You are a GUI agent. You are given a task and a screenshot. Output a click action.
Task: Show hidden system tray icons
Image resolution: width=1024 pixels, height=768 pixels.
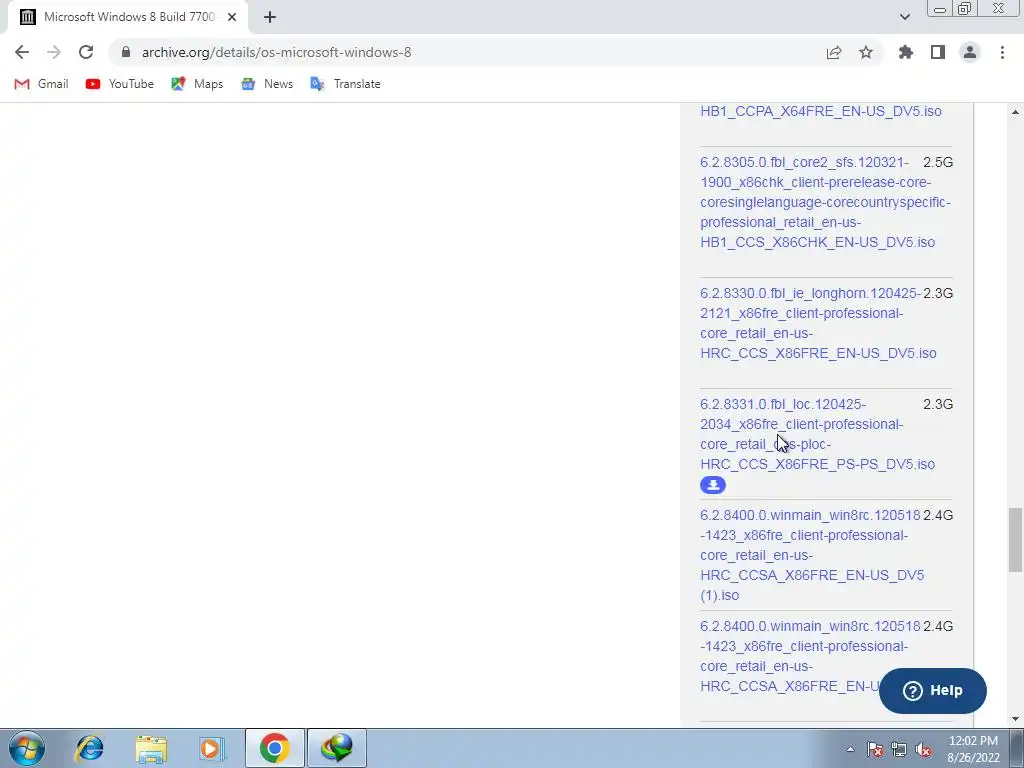click(x=850, y=749)
